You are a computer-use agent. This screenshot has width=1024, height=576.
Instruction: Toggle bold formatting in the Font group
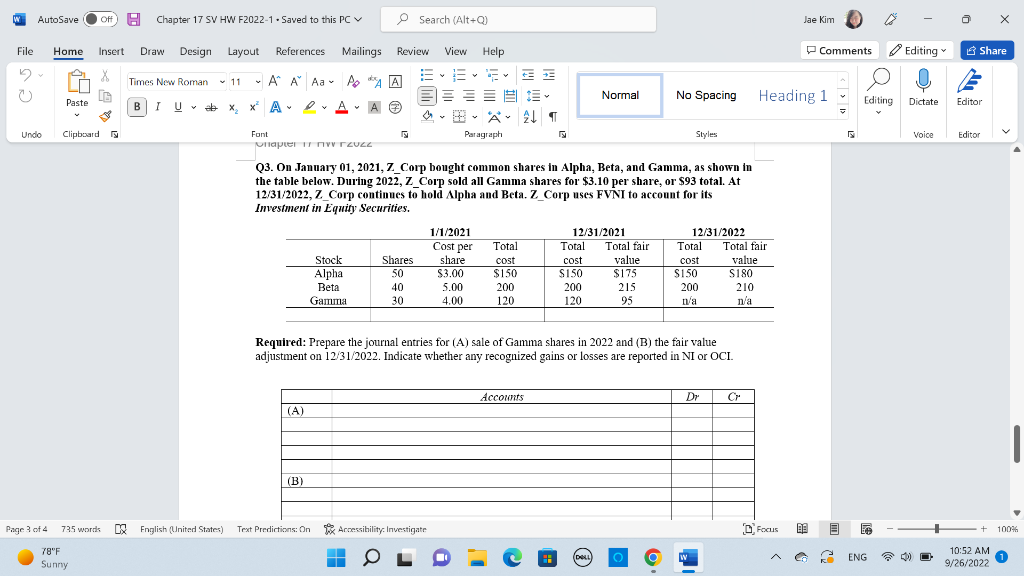(137, 106)
